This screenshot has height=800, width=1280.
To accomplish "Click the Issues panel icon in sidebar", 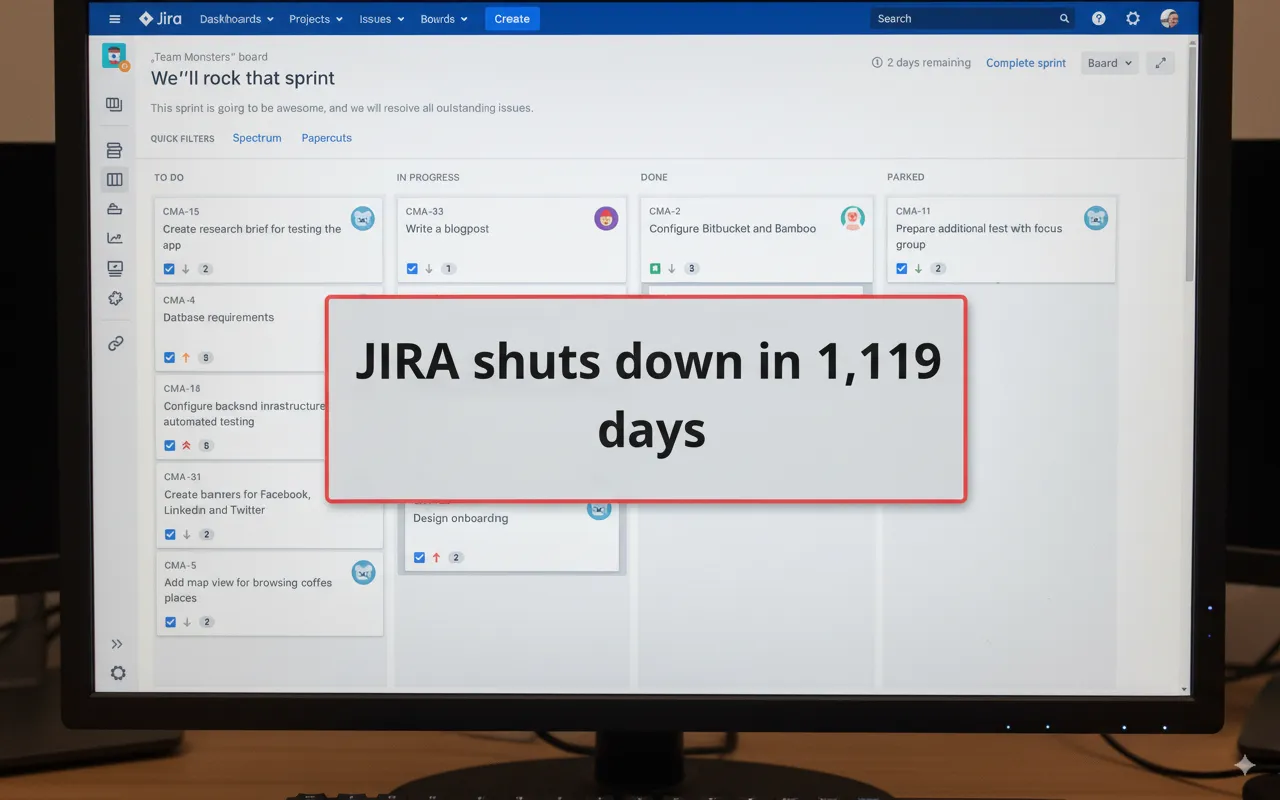I will point(113,268).
